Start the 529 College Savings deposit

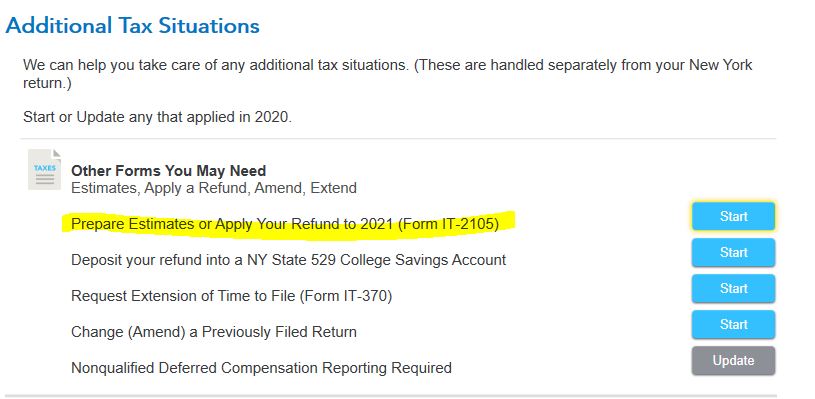tap(733, 252)
